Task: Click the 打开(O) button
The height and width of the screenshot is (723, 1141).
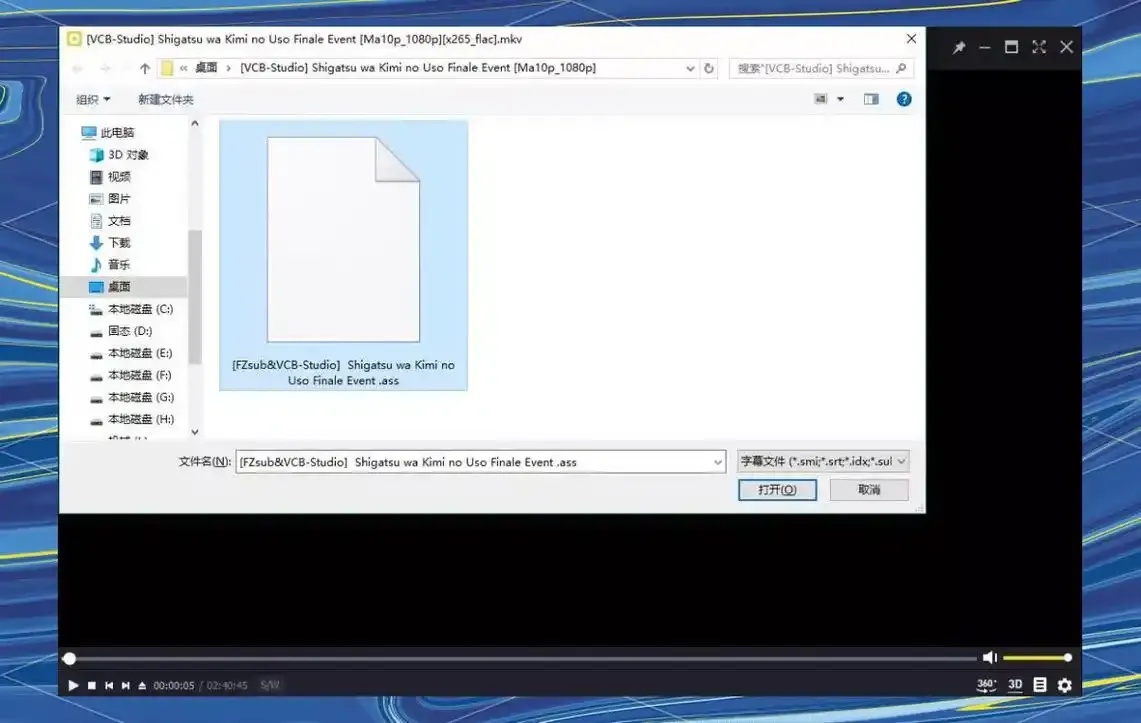Action: [x=777, y=490]
